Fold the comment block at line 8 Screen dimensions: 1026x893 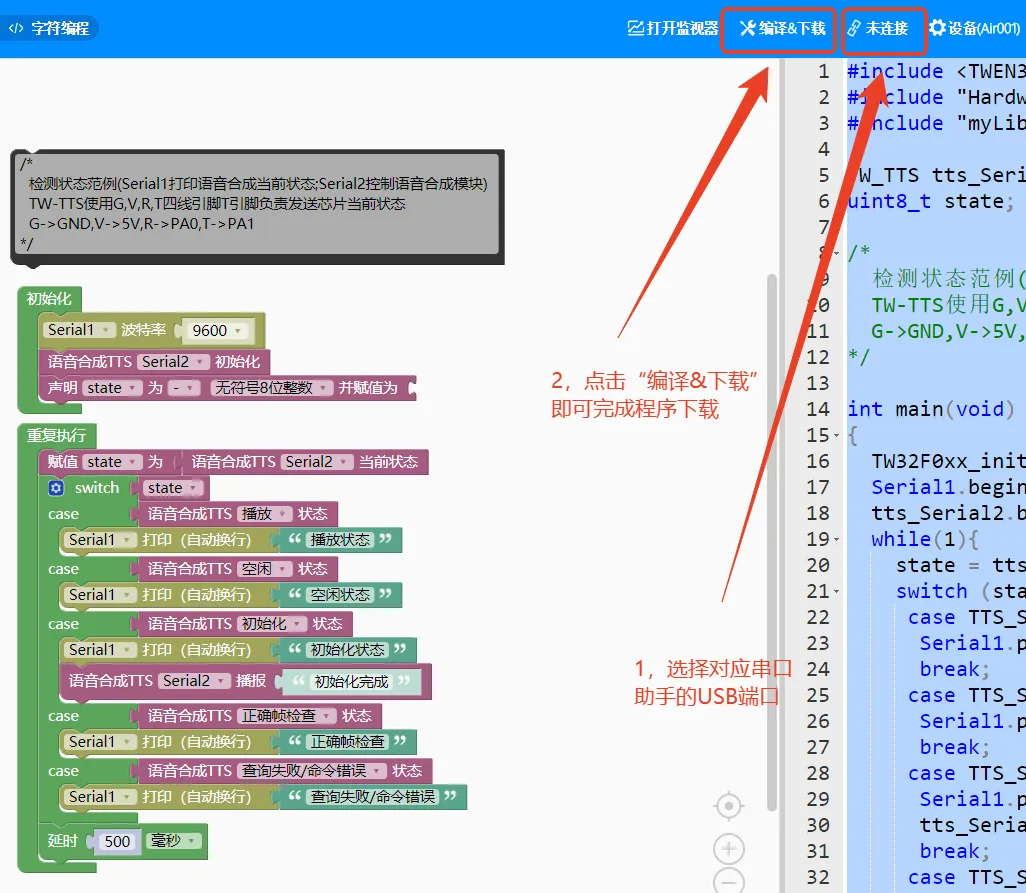(x=837, y=253)
